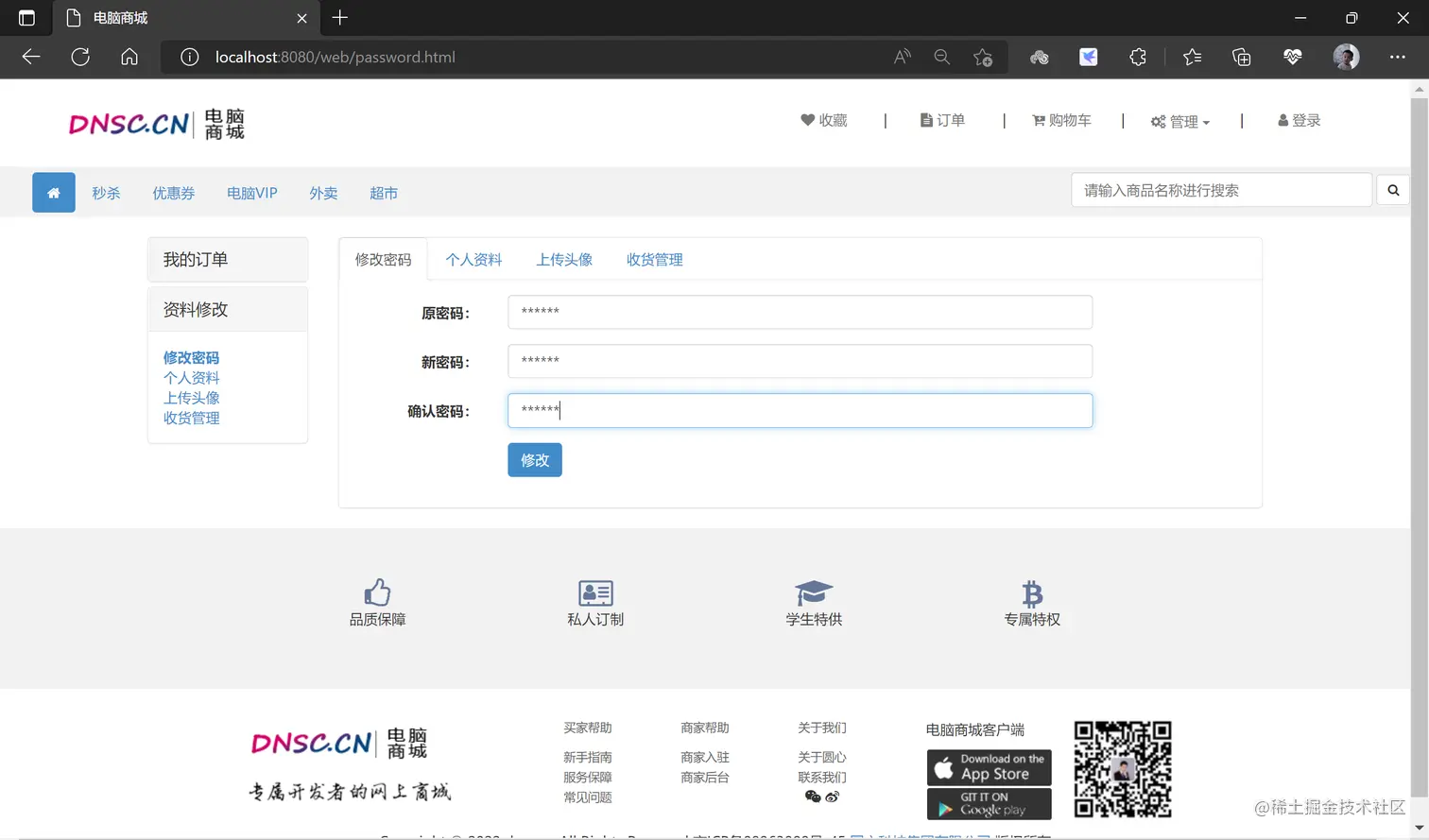Image resolution: width=1429 pixels, height=840 pixels.
Task: Select 上传头像 in sidebar
Action: (191, 398)
